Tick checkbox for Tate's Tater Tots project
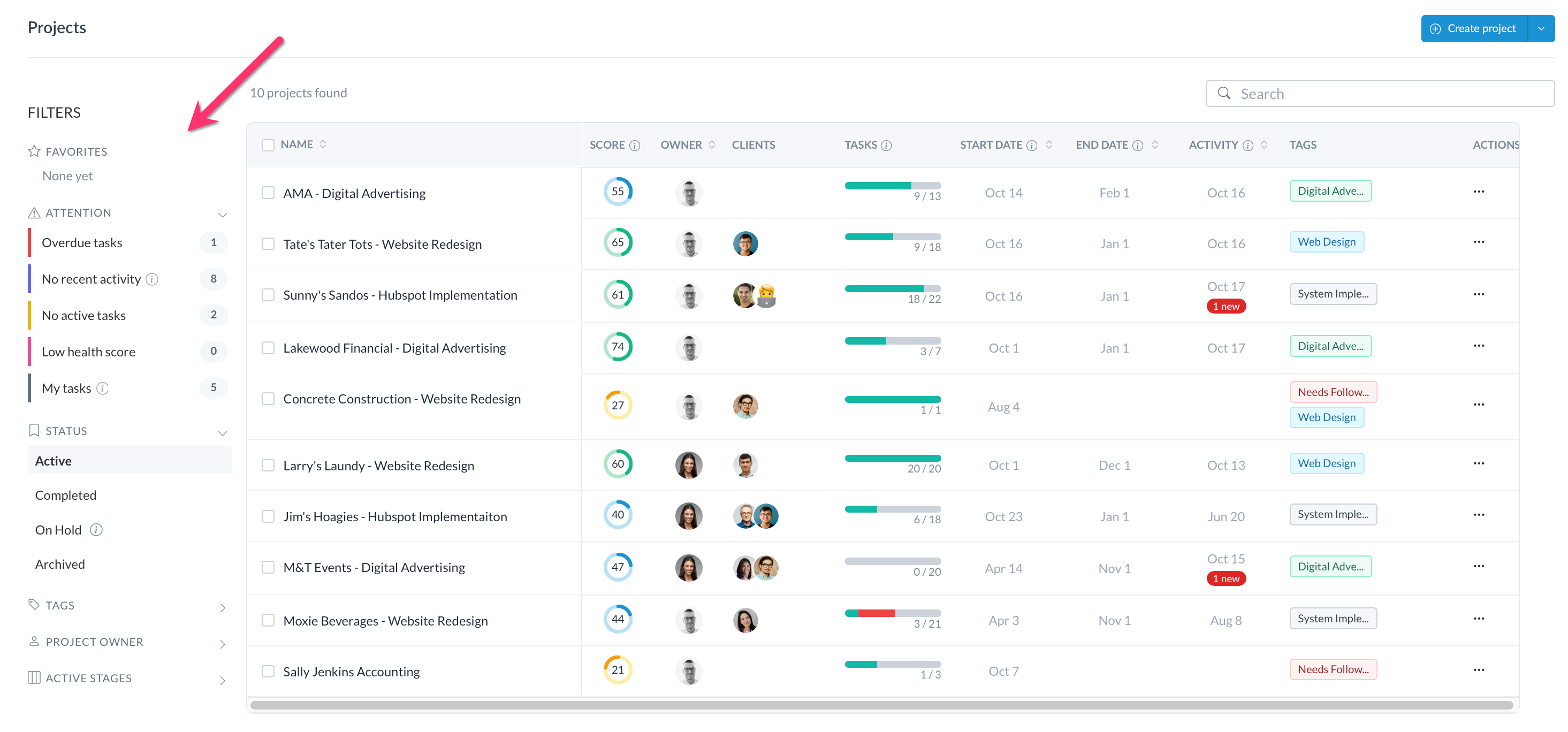1568x732 pixels. (x=268, y=244)
